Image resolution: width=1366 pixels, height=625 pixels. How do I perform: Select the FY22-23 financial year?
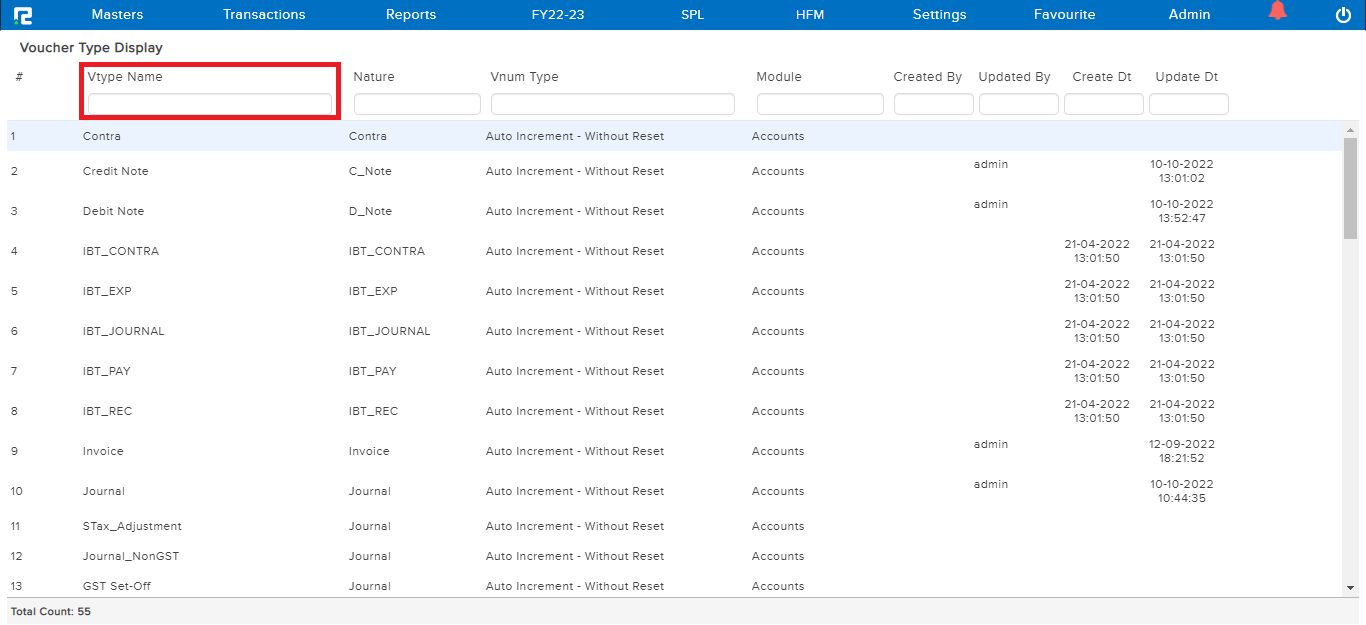[x=558, y=14]
